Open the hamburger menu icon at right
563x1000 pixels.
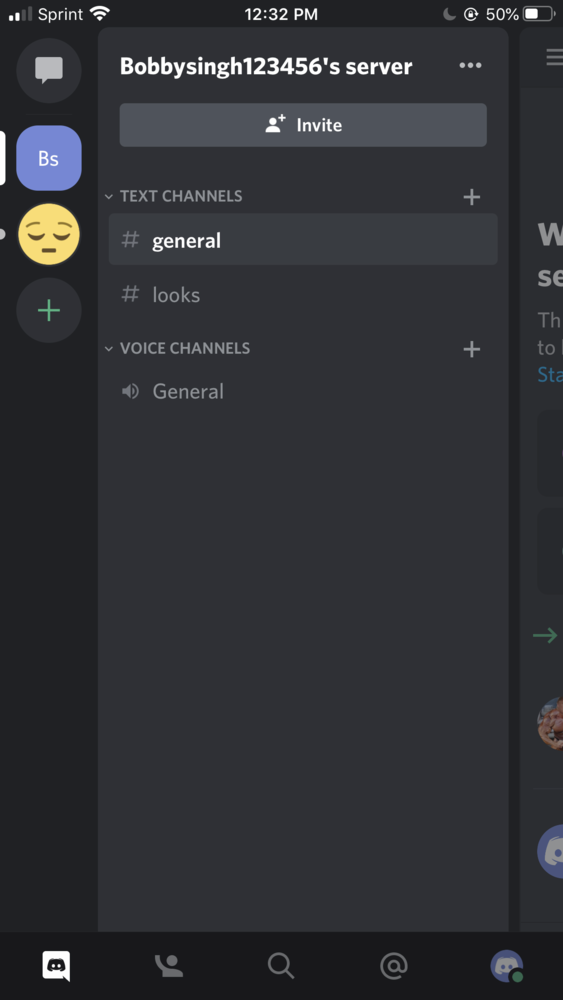[554, 57]
